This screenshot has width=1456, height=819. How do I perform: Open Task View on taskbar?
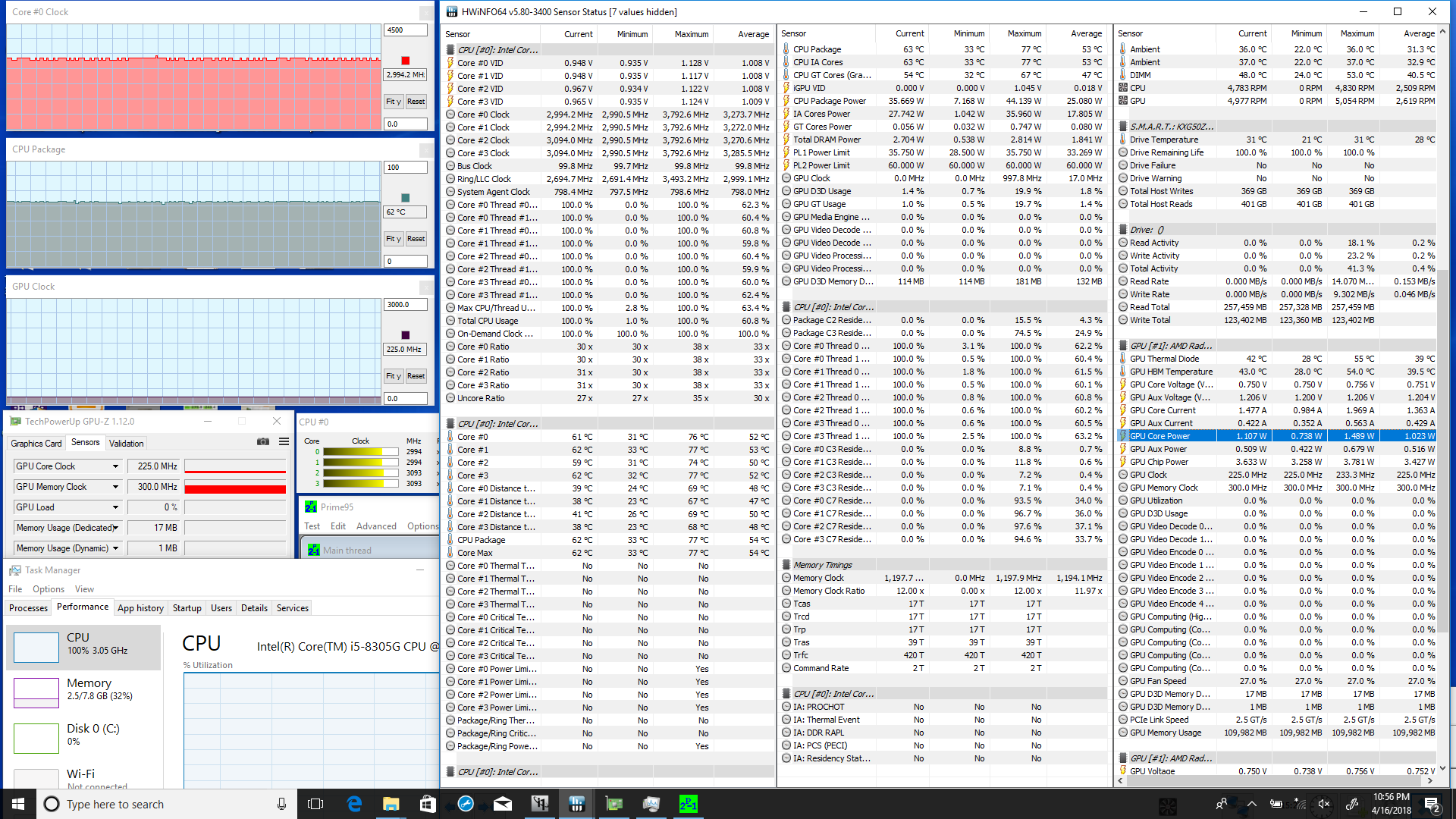315,804
